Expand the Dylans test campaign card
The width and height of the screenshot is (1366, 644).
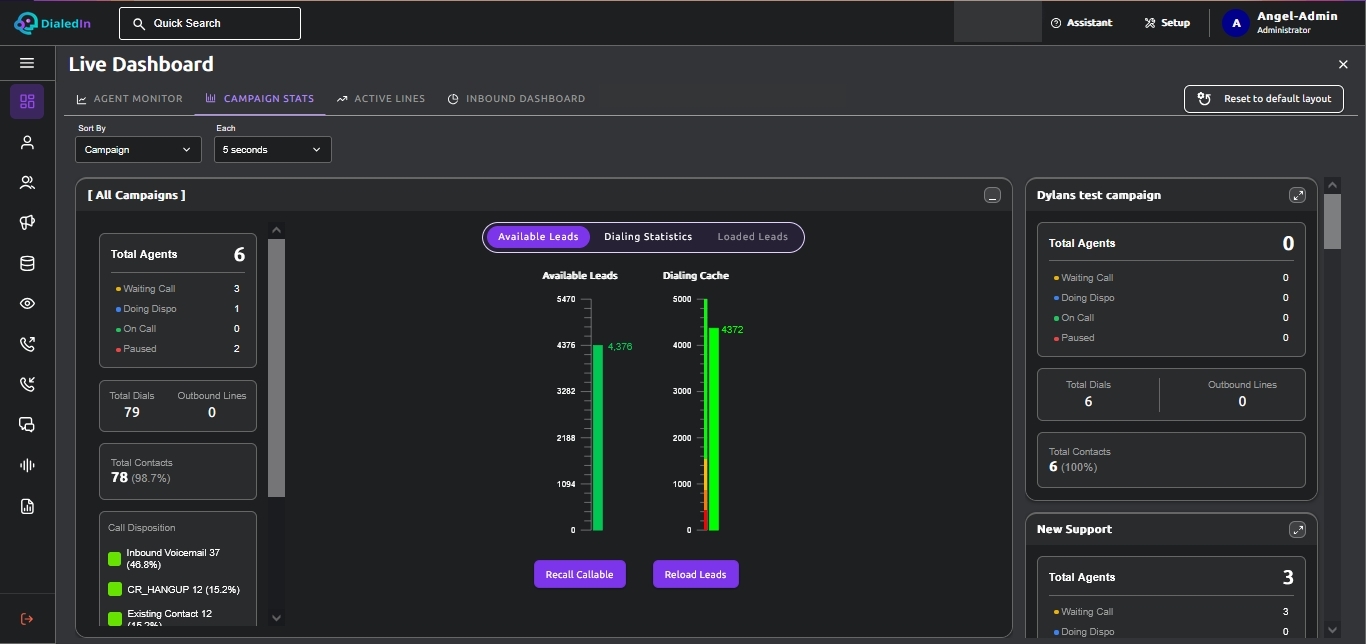1297,195
